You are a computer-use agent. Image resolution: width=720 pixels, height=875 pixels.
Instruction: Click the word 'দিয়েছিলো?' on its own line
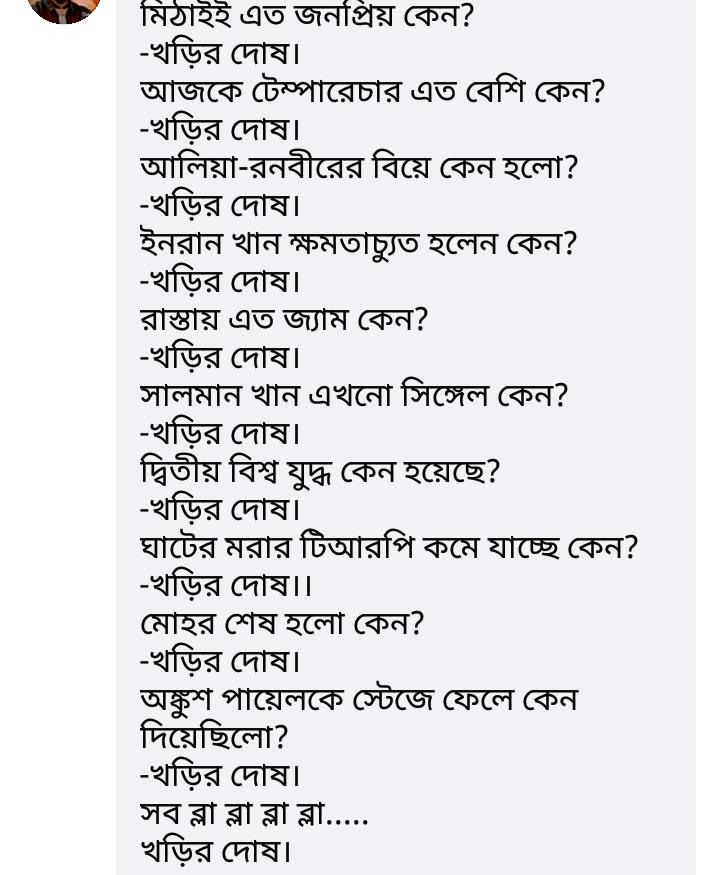tap(214, 737)
